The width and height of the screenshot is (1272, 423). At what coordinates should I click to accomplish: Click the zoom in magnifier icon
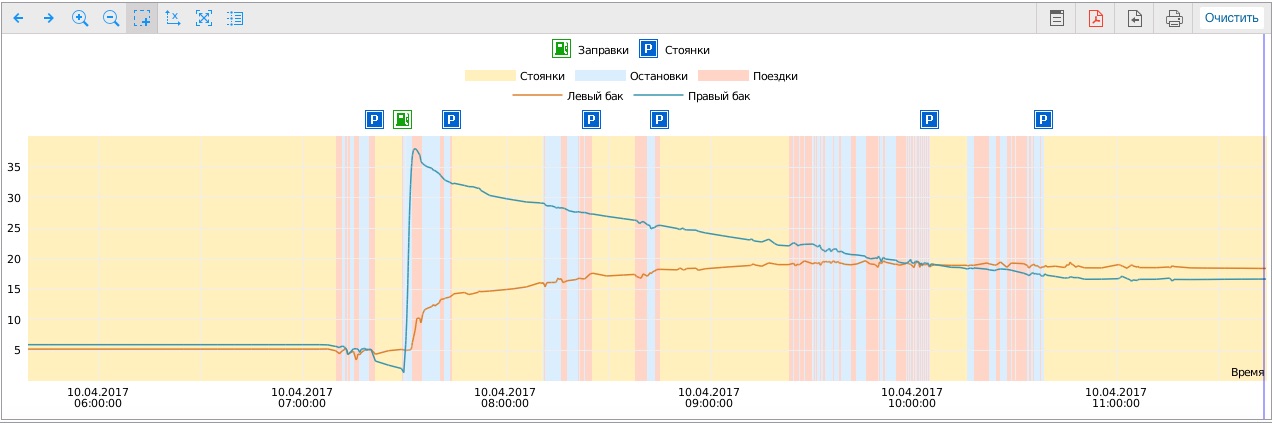click(x=80, y=18)
